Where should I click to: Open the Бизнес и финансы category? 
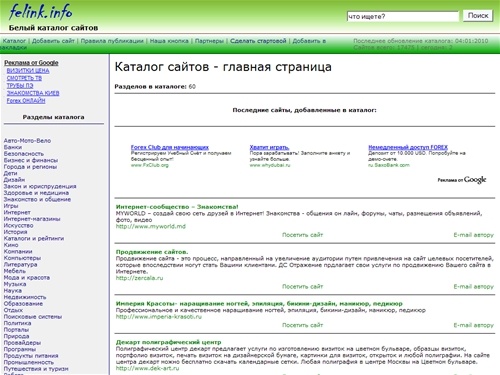tap(31, 160)
